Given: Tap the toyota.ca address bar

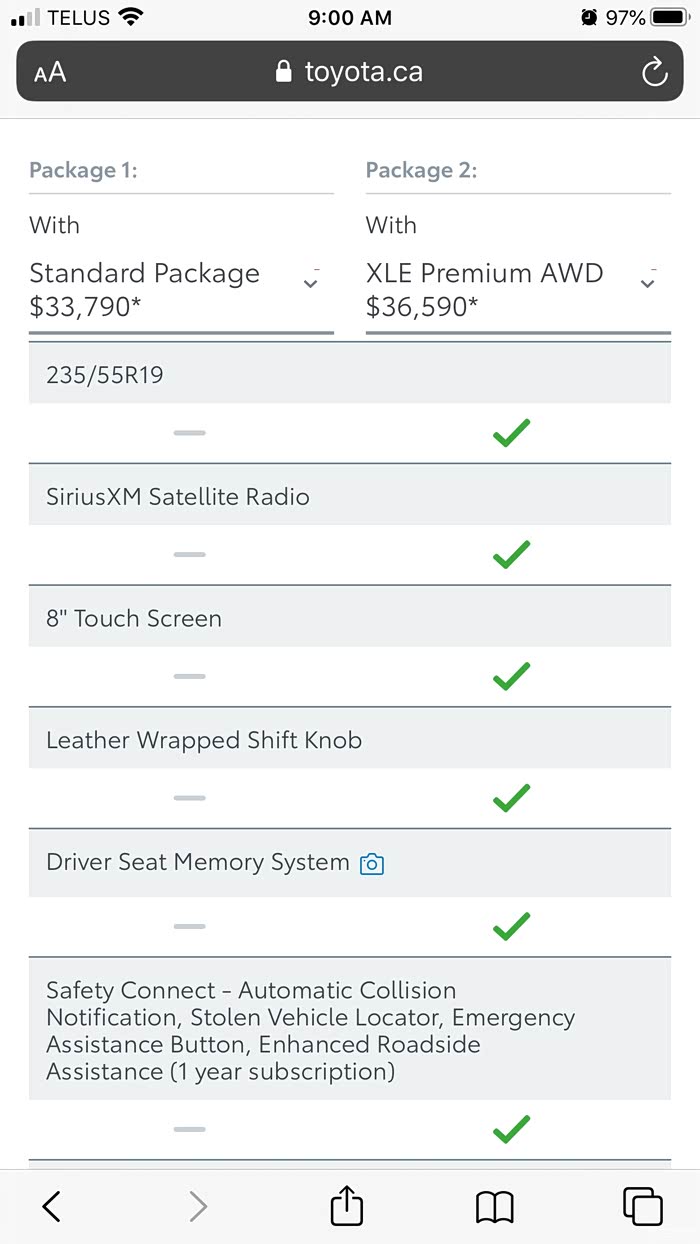Looking at the screenshot, I should [350, 72].
